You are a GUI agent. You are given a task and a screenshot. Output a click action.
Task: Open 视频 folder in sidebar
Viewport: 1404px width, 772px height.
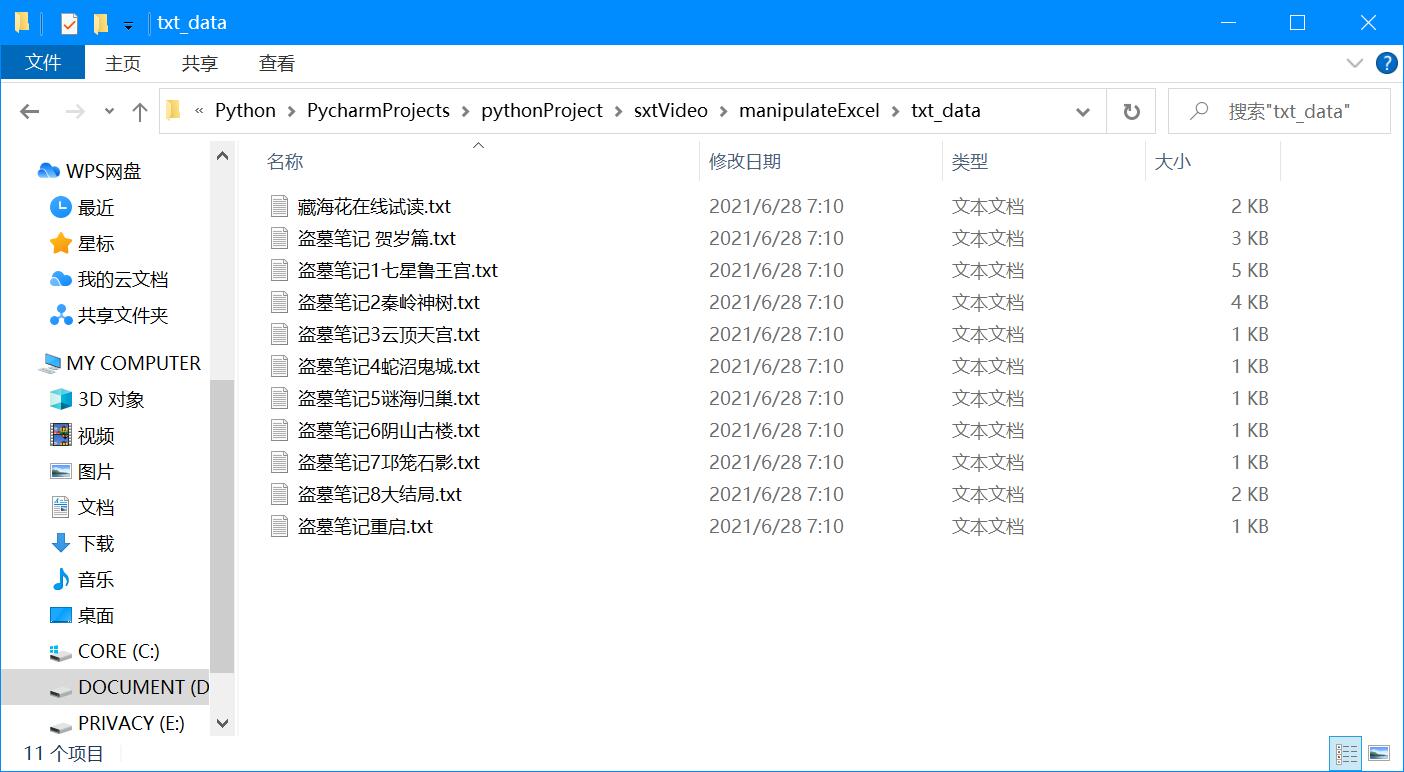coord(96,435)
